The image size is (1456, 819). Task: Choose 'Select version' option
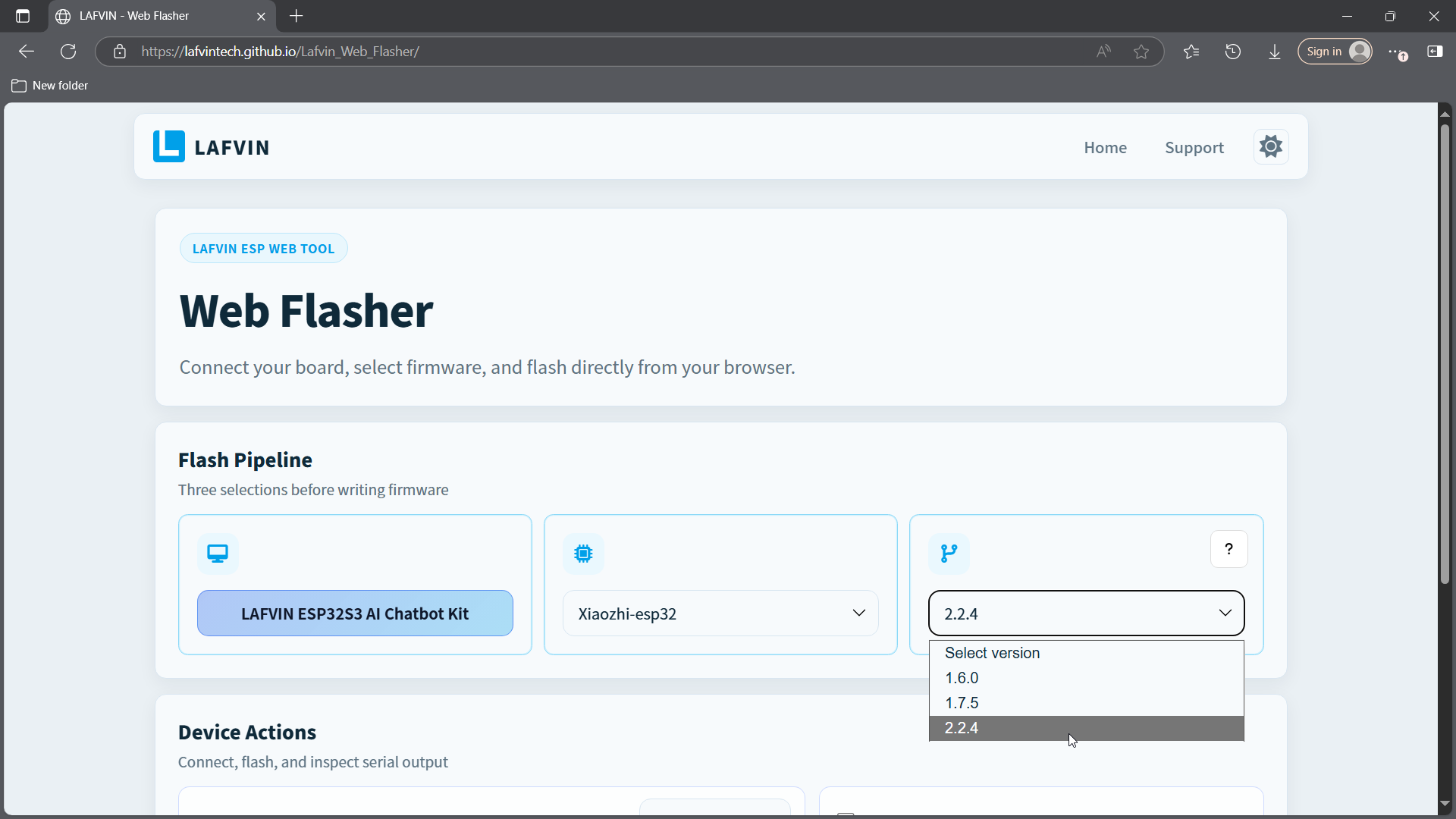click(1086, 653)
